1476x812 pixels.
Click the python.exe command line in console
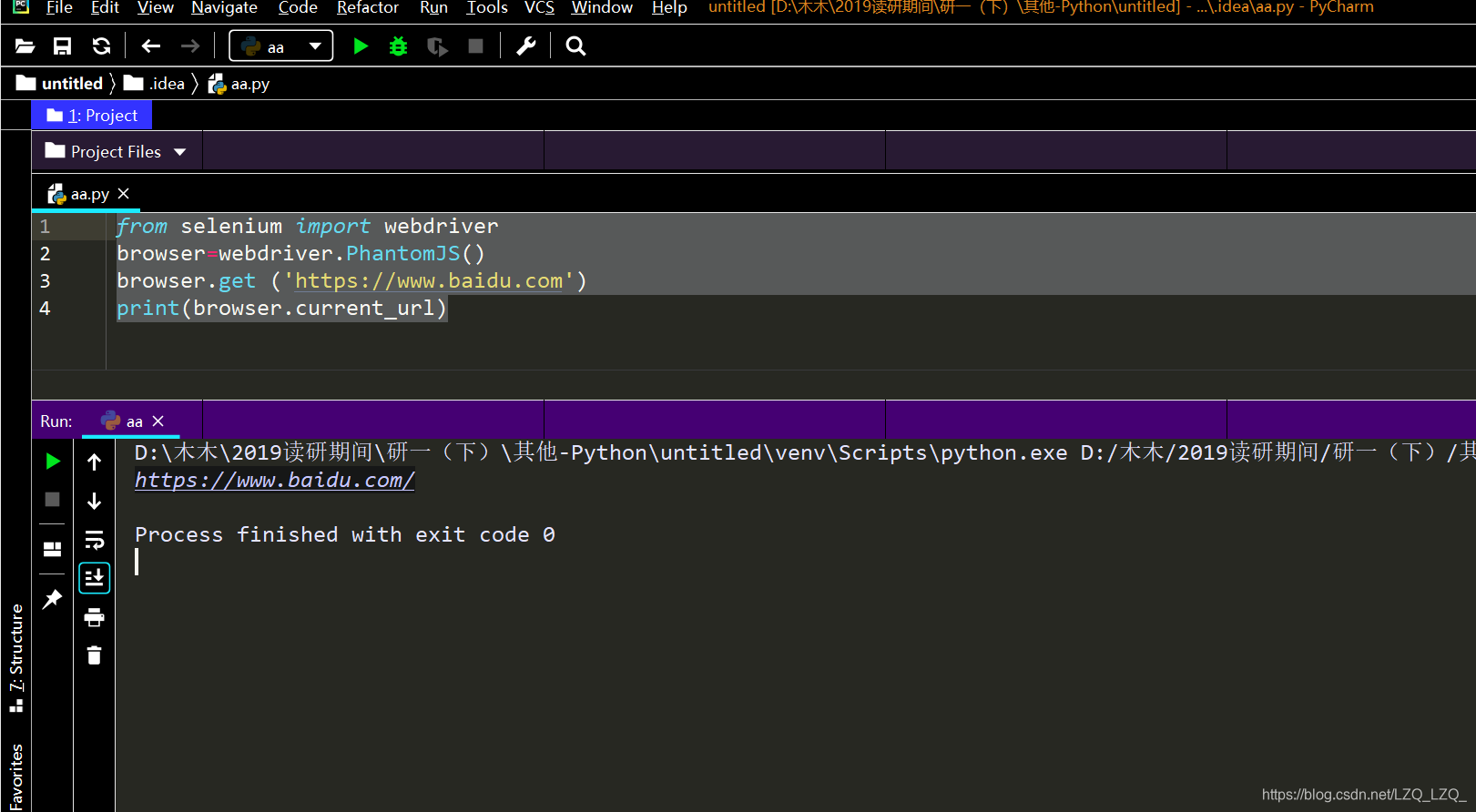[805, 452]
